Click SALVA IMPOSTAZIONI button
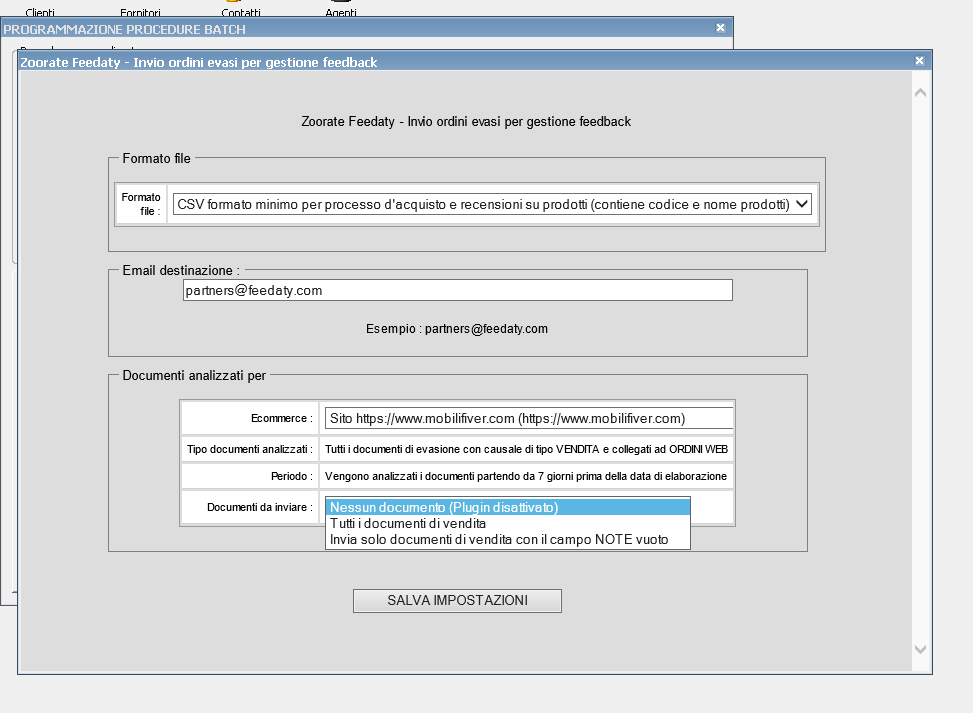Image resolution: width=973 pixels, height=713 pixels. pyautogui.click(x=457, y=601)
